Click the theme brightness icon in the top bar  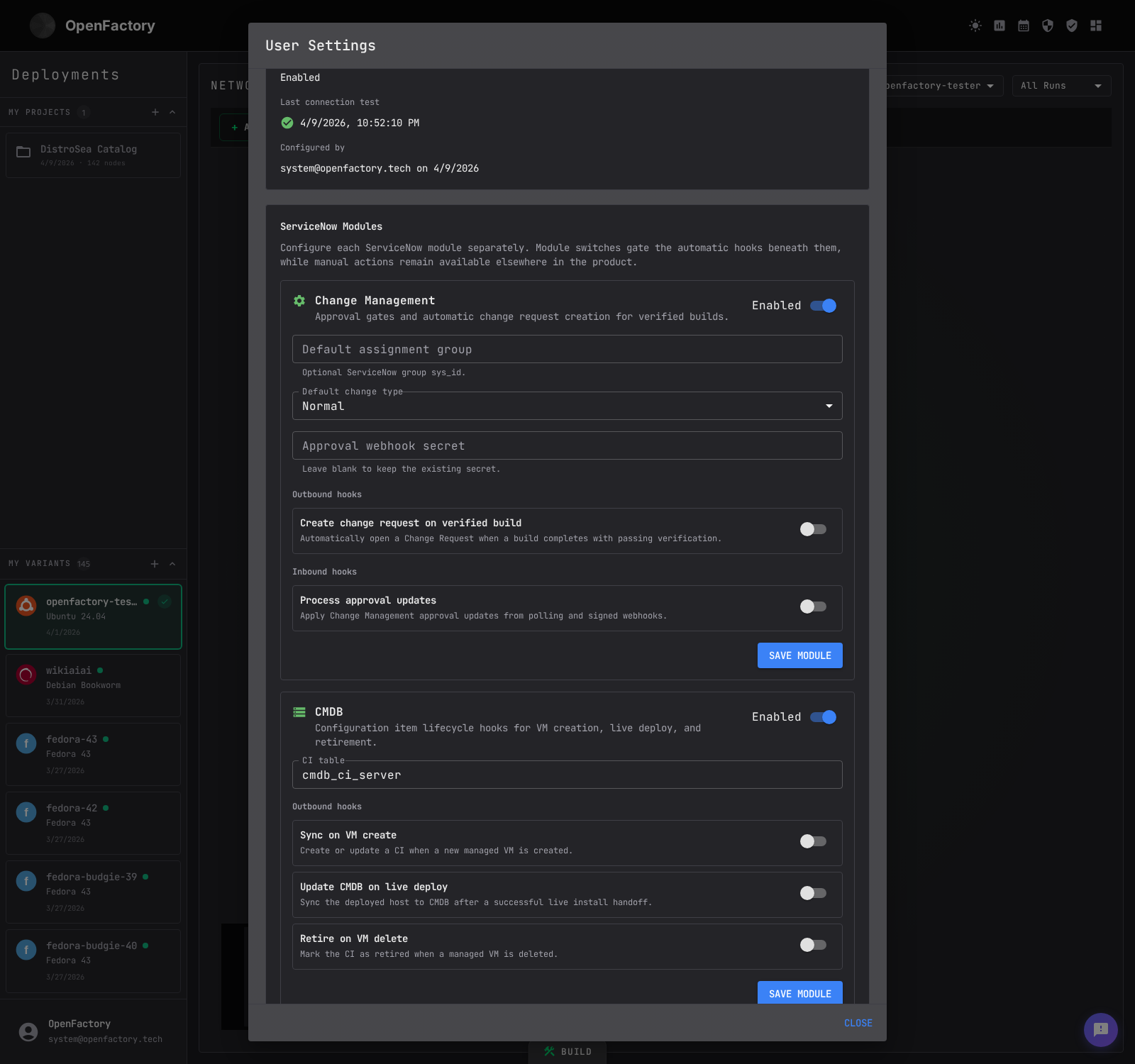(975, 26)
